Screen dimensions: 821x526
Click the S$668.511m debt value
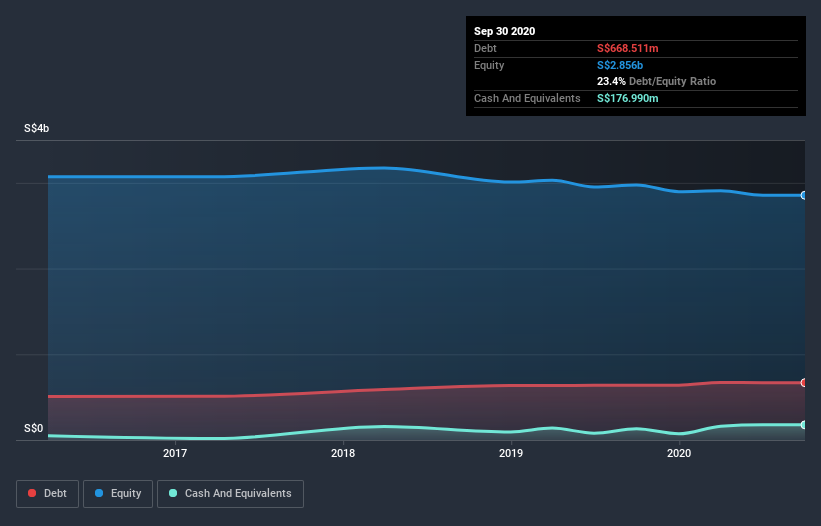628,48
